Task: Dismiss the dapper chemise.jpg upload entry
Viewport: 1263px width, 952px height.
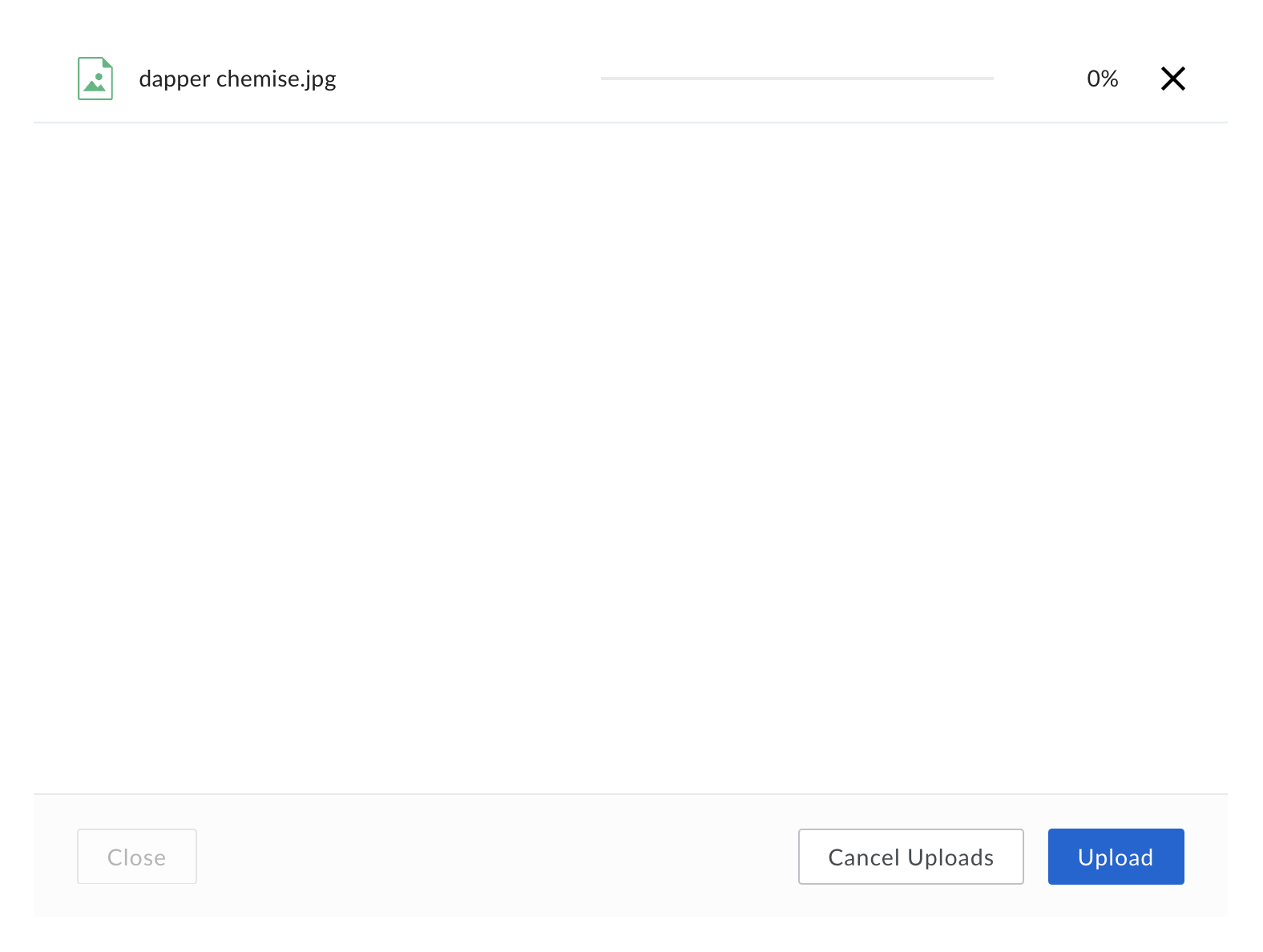Action: [x=1172, y=78]
